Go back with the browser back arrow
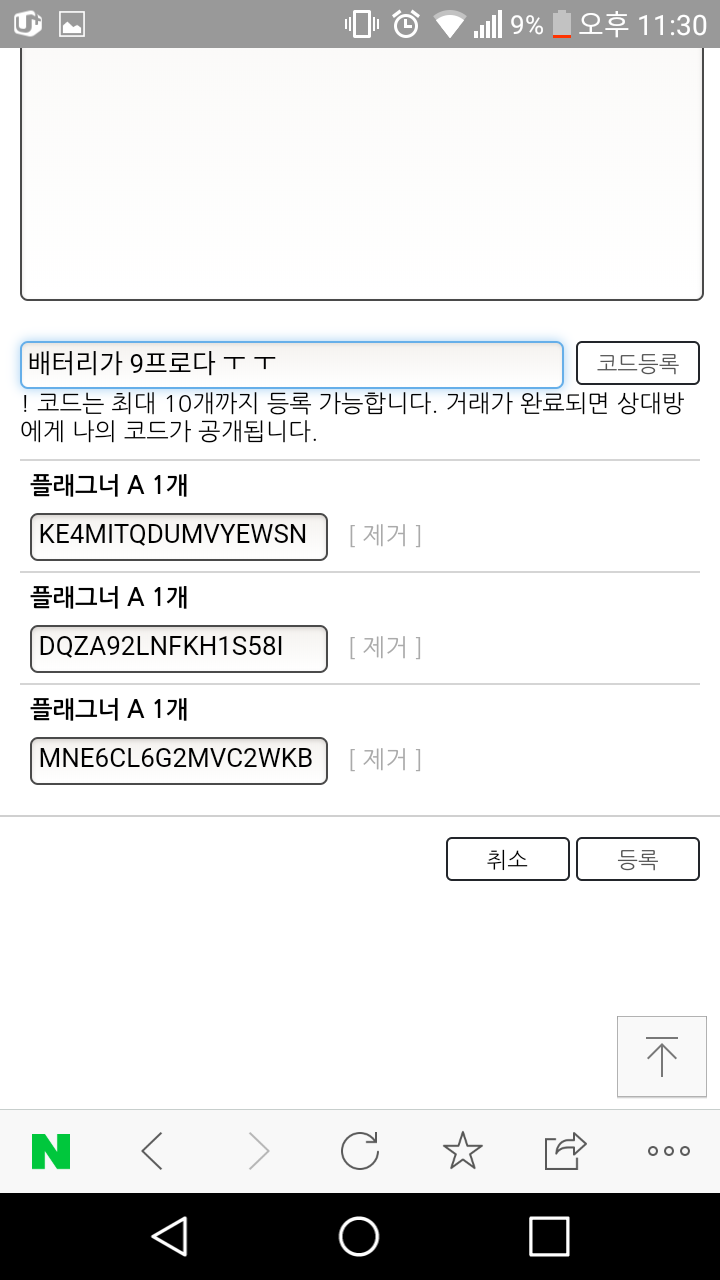Image resolution: width=720 pixels, height=1280 pixels. [x=152, y=1151]
